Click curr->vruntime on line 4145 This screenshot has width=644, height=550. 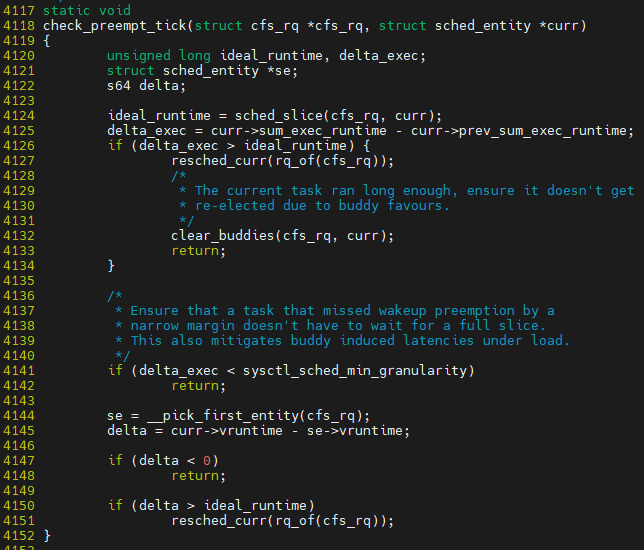[x=227, y=431]
